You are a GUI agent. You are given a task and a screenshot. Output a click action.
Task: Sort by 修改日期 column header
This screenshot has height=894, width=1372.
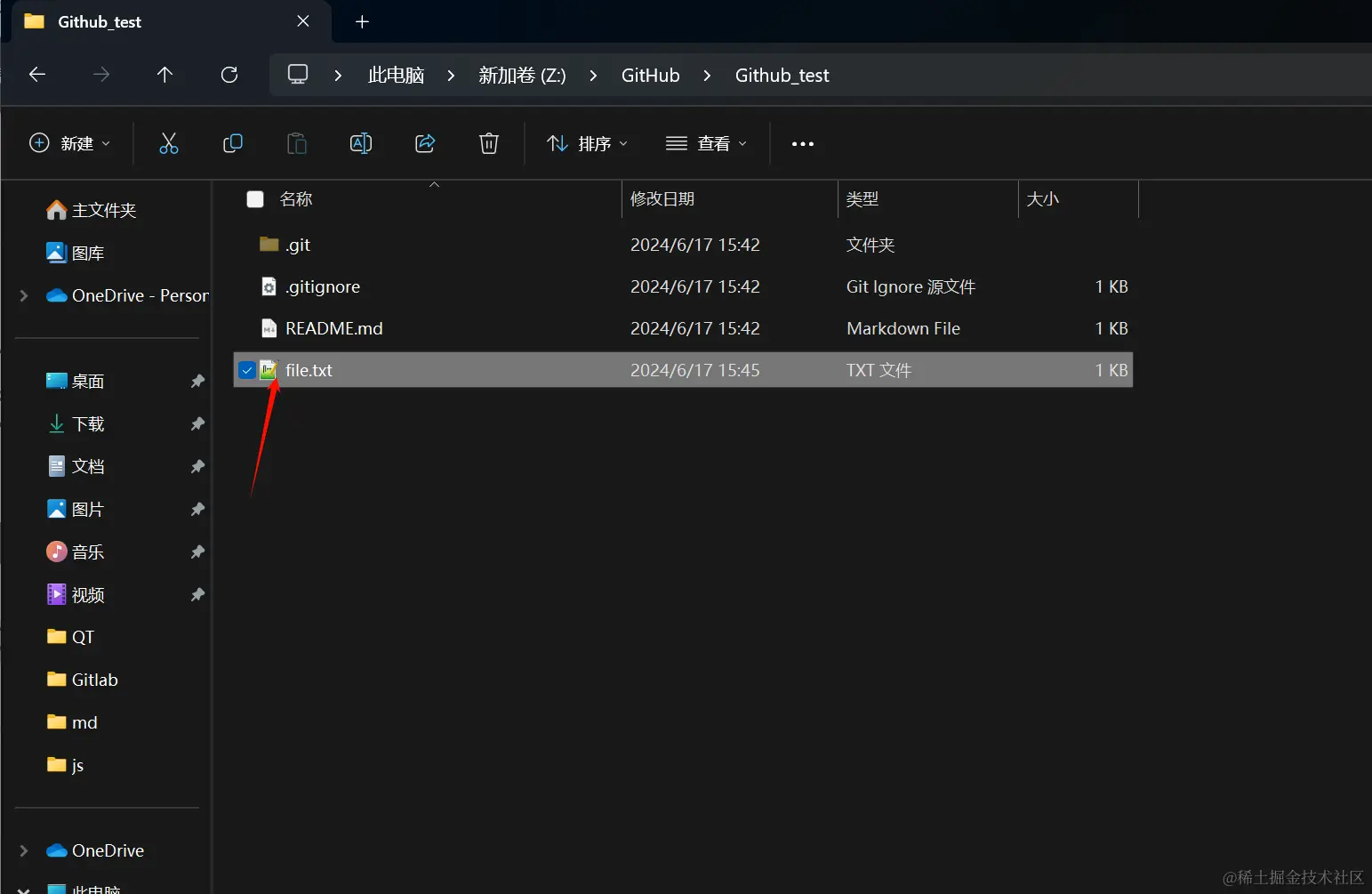coord(662,199)
